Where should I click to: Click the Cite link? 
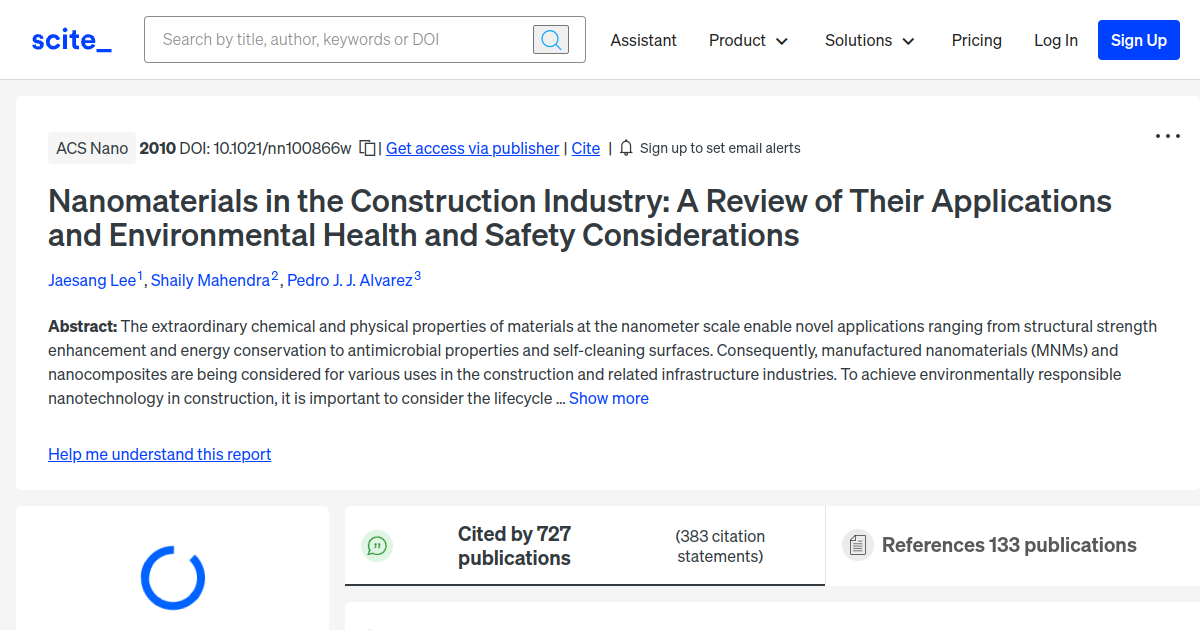click(586, 148)
